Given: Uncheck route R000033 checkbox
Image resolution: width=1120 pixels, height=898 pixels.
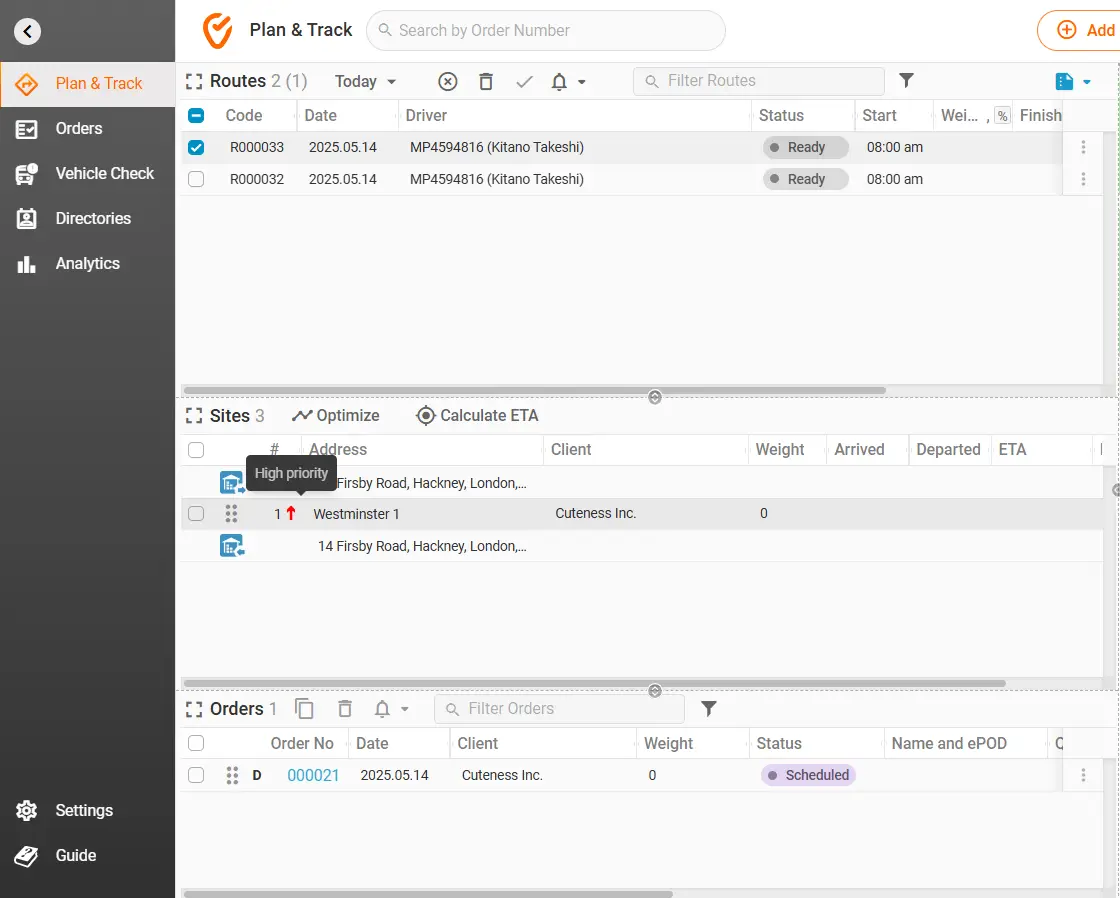Looking at the screenshot, I should tap(196, 147).
